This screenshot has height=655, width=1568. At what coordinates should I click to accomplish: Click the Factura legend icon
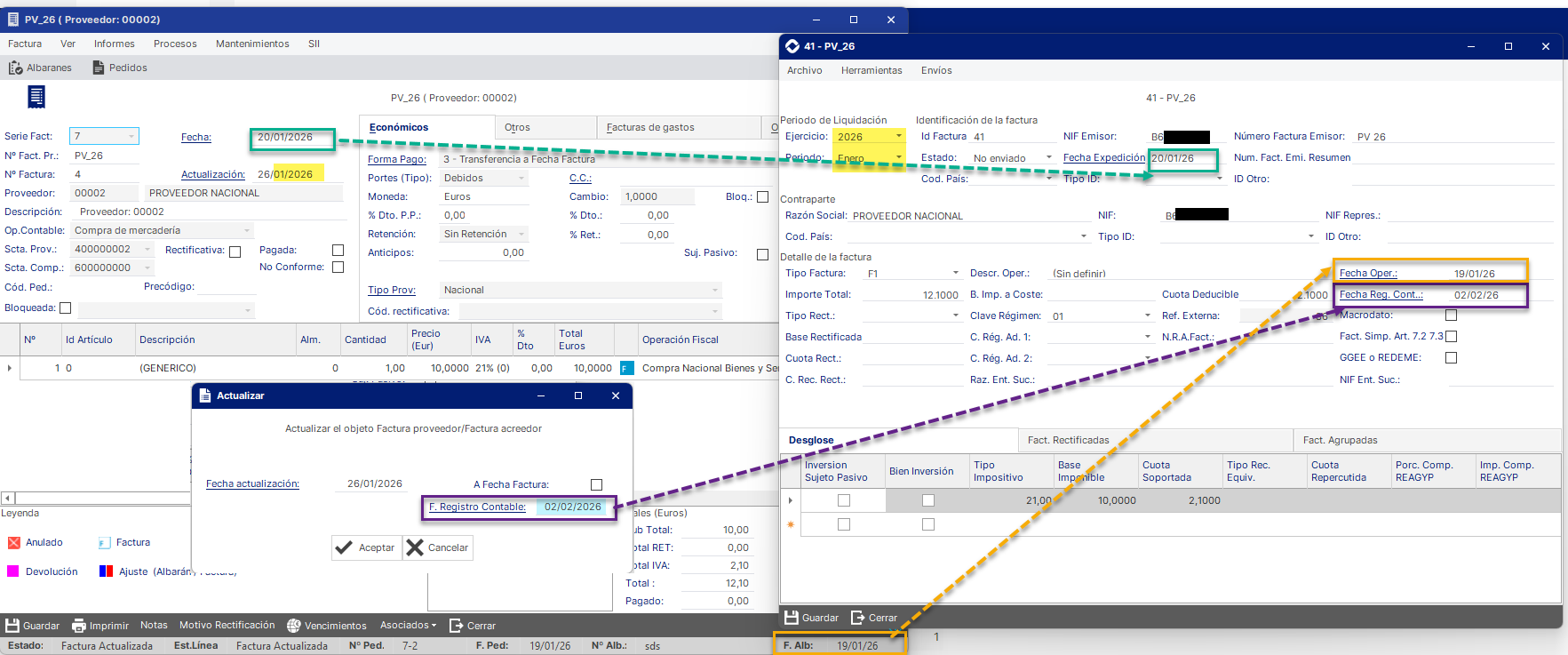pyautogui.click(x=104, y=542)
